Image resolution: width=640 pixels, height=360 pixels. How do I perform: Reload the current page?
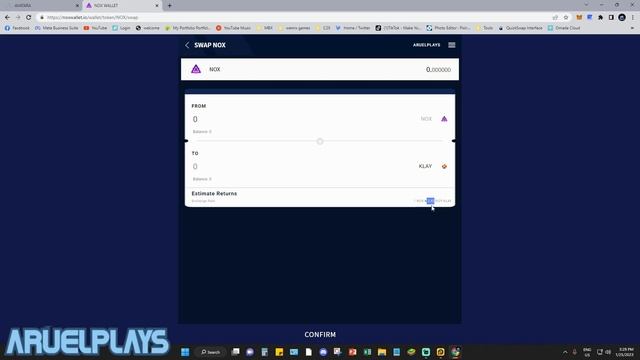[29, 18]
